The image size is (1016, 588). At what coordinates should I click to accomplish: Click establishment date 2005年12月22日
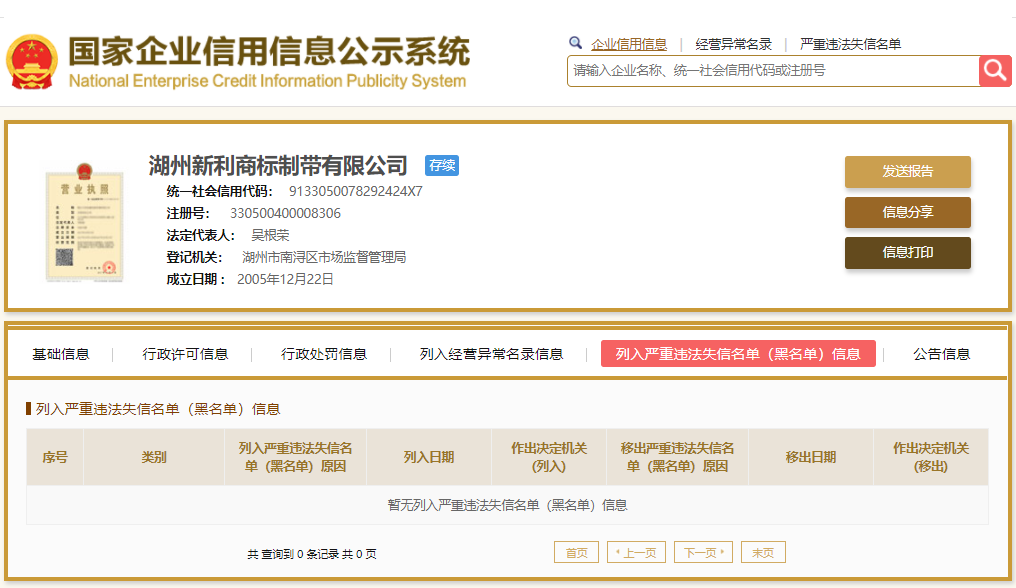tap(285, 279)
